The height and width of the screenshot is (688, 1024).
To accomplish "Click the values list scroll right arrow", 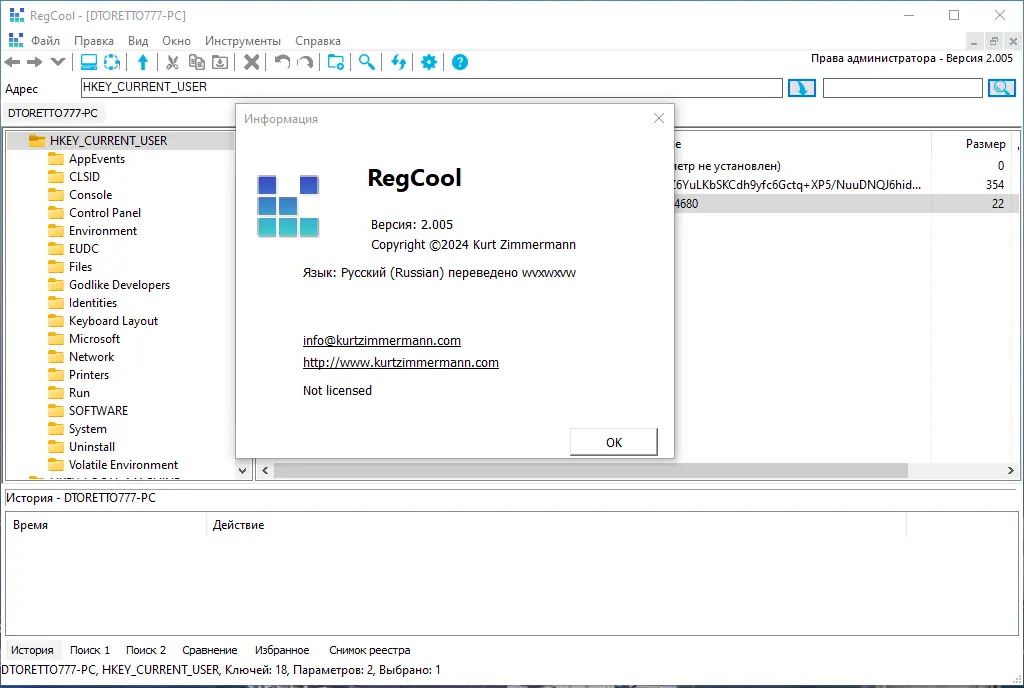I will click(x=1010, y=470).
